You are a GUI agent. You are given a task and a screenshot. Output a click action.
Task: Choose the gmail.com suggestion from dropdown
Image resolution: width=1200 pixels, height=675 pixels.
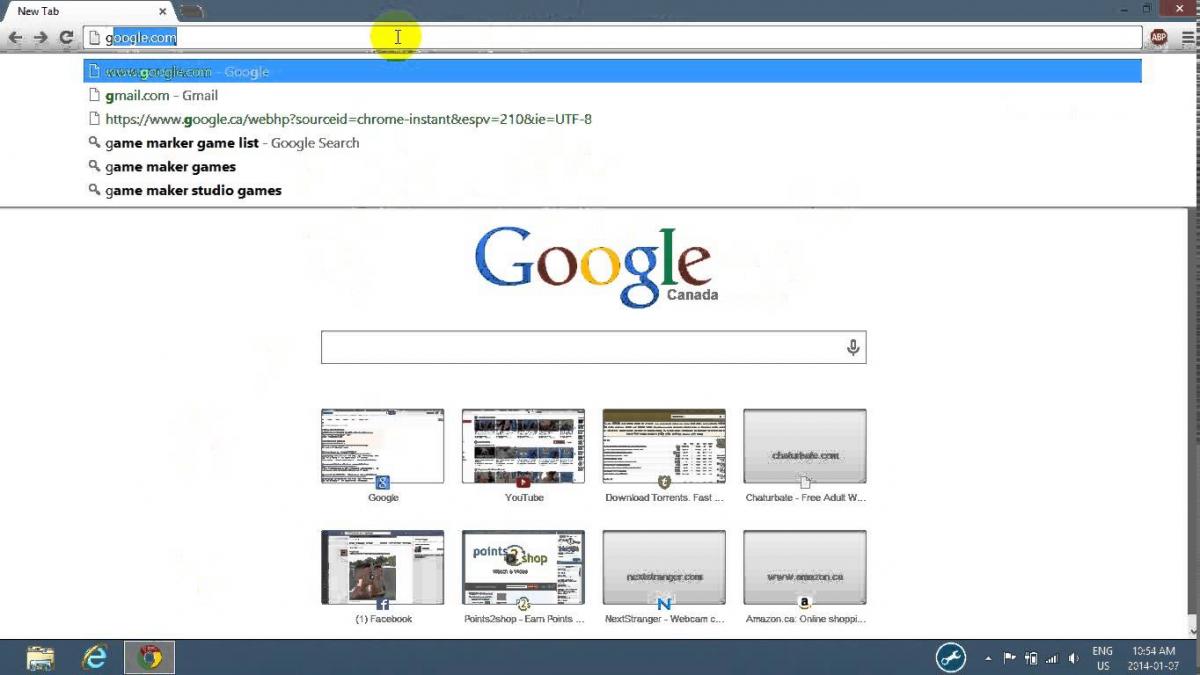pos(161,96)
